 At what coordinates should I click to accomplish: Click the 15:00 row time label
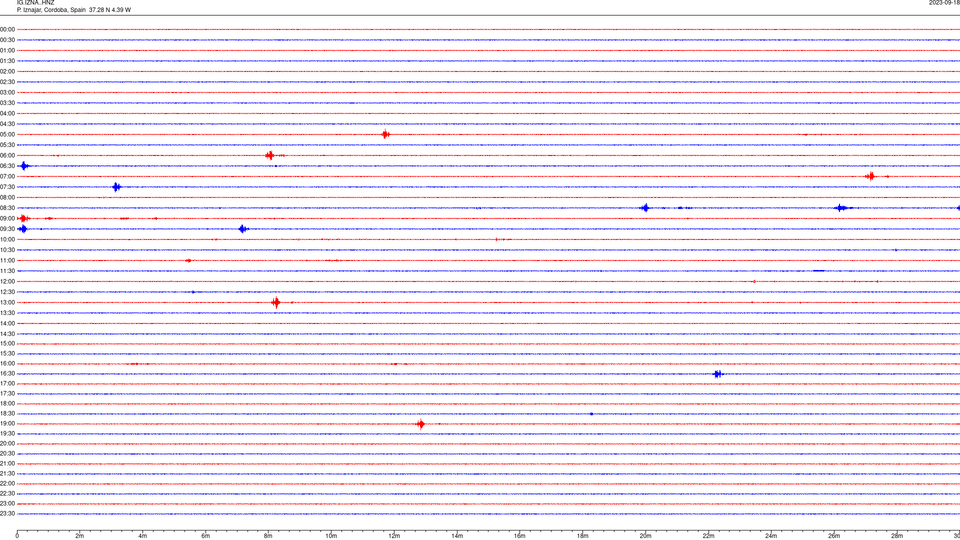click(x=7, y=343)
